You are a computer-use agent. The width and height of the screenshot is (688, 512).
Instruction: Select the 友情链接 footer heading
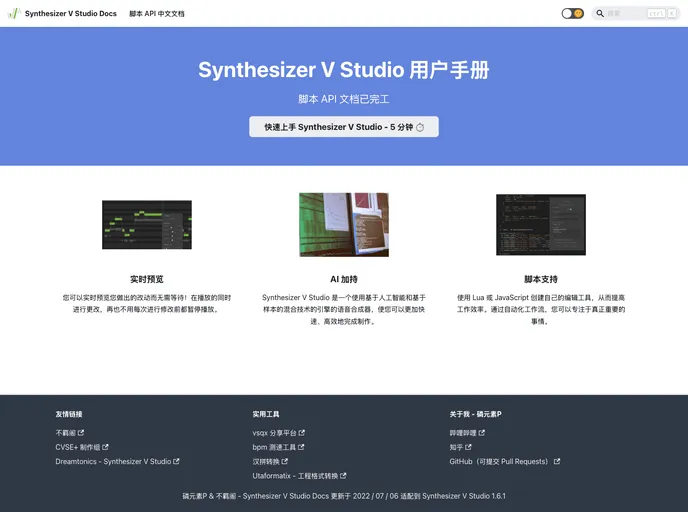click(69, 414)
